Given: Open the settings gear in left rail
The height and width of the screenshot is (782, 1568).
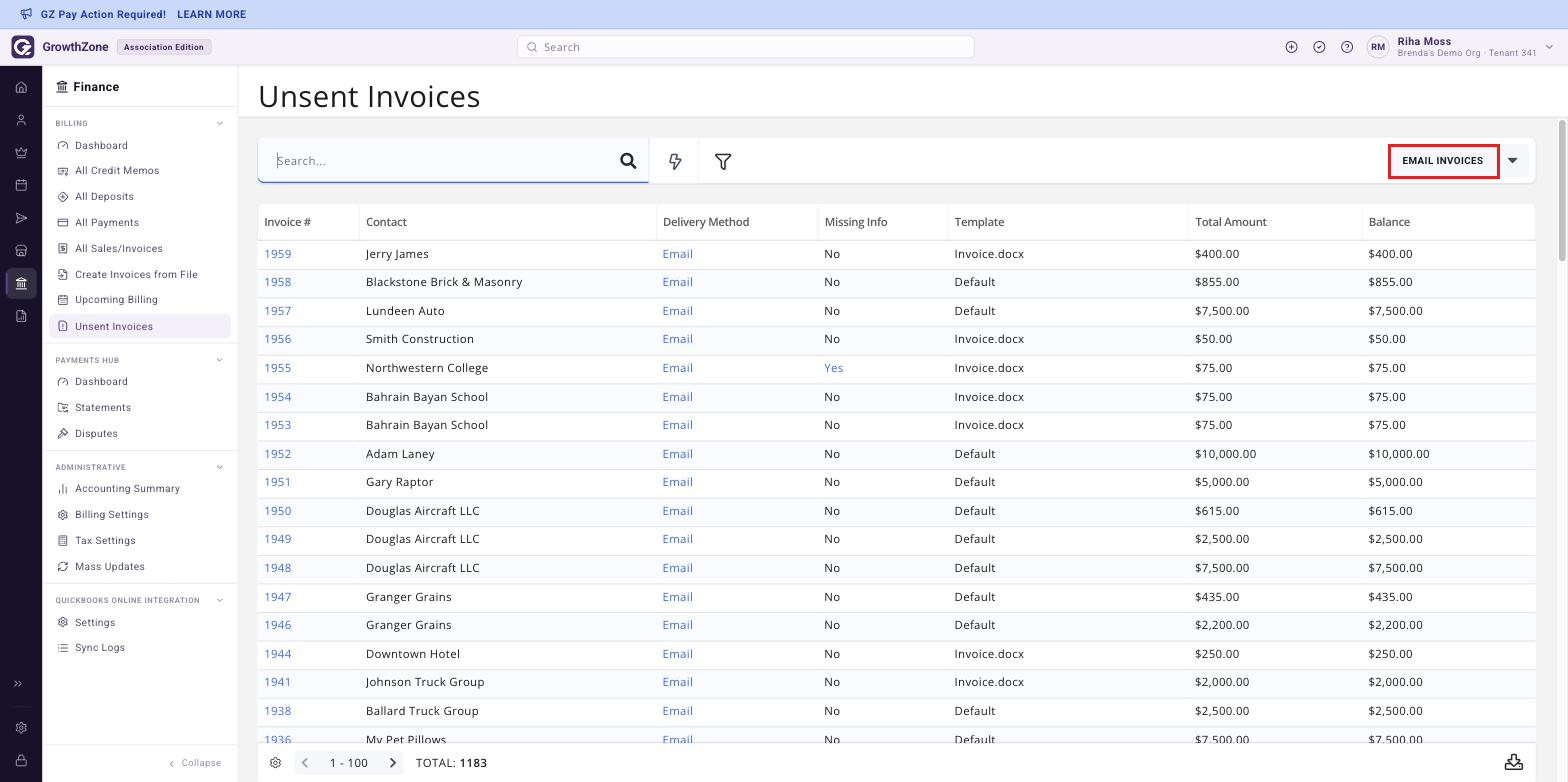Looking at the screenshot, I should click(21, 728).
